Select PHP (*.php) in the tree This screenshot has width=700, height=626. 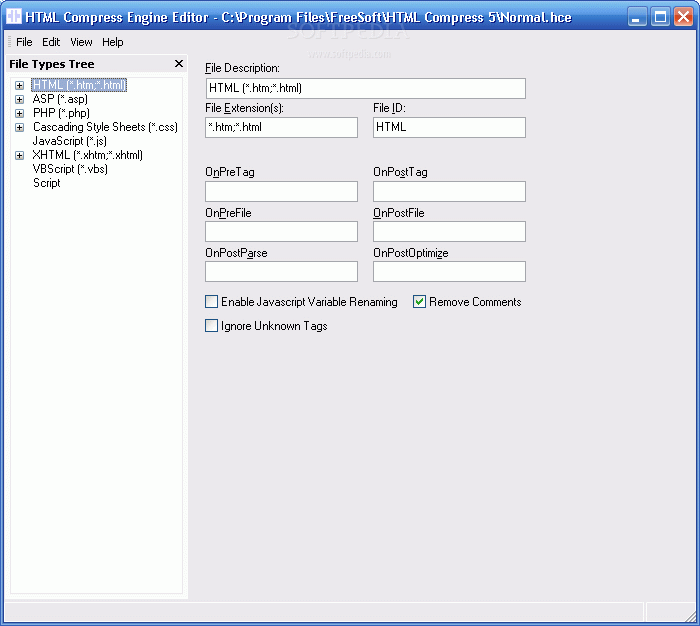(61, 113)
